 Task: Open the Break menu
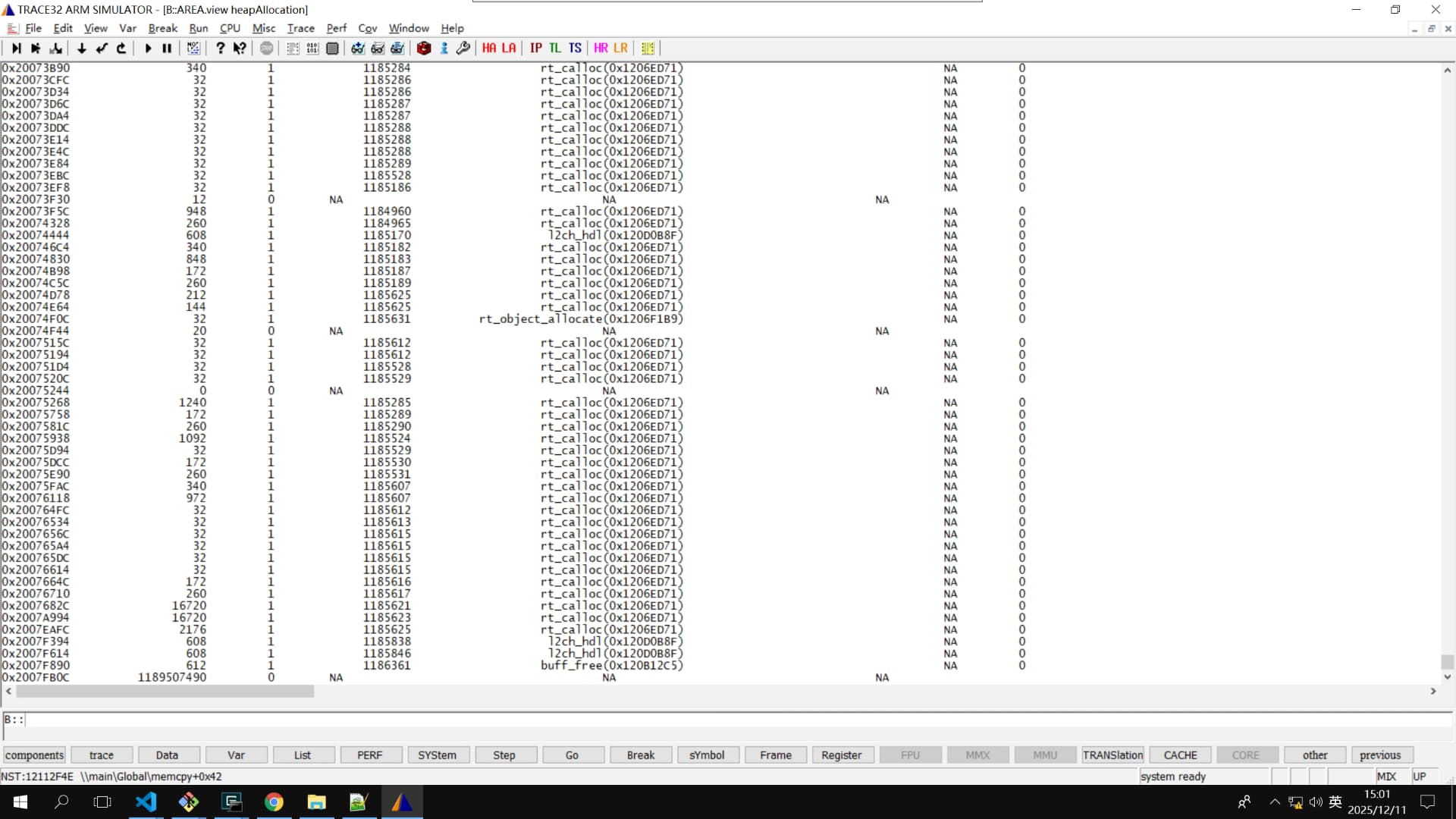[162, 28]
